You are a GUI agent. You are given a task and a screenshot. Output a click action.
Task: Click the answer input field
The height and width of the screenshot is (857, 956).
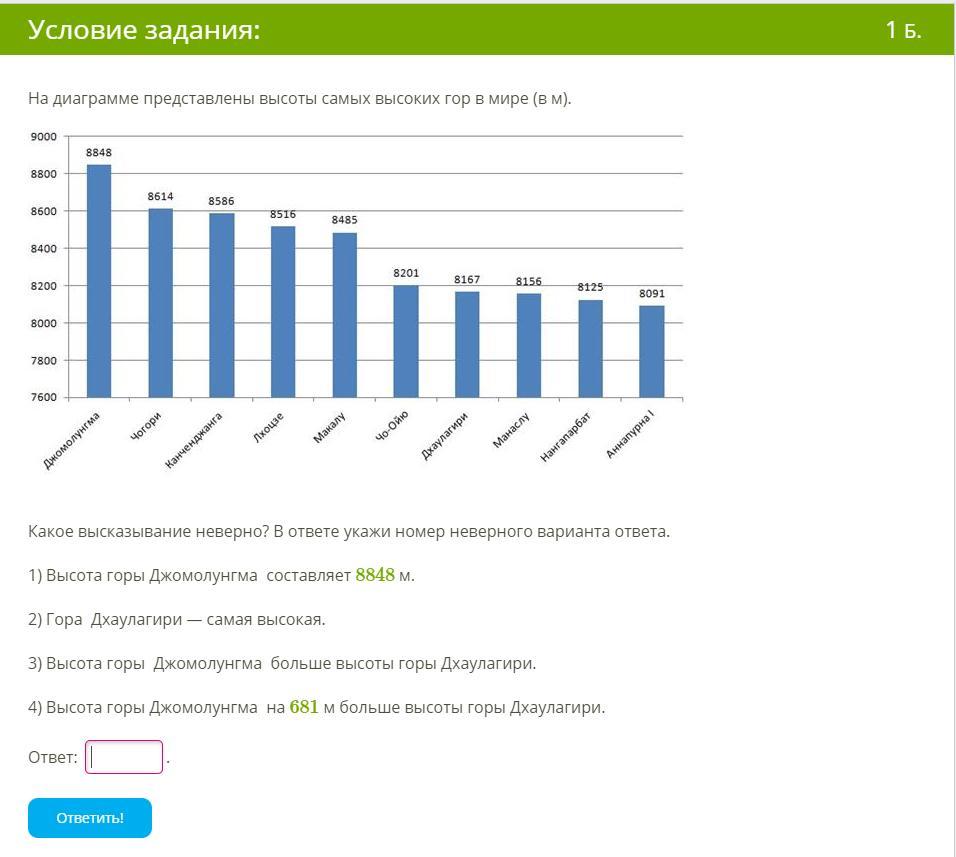[x=124, y=757]
